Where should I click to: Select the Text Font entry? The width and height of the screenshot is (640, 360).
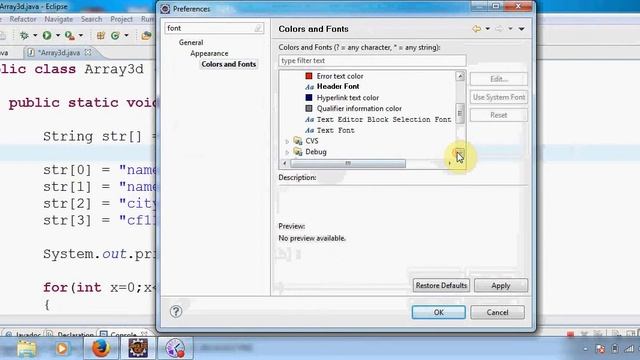(336, 131)
